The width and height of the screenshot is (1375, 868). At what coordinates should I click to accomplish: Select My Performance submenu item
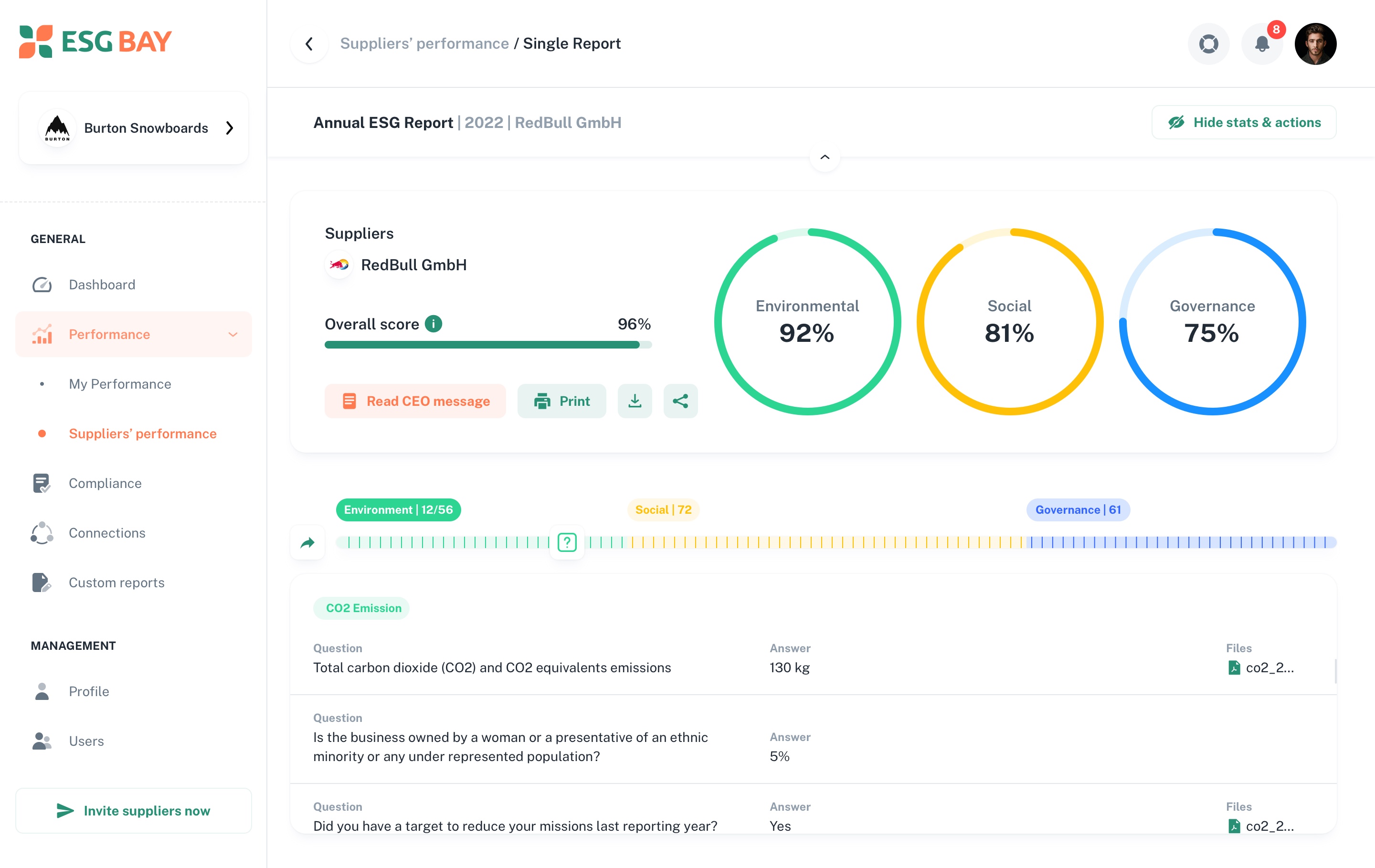[120, 384]
